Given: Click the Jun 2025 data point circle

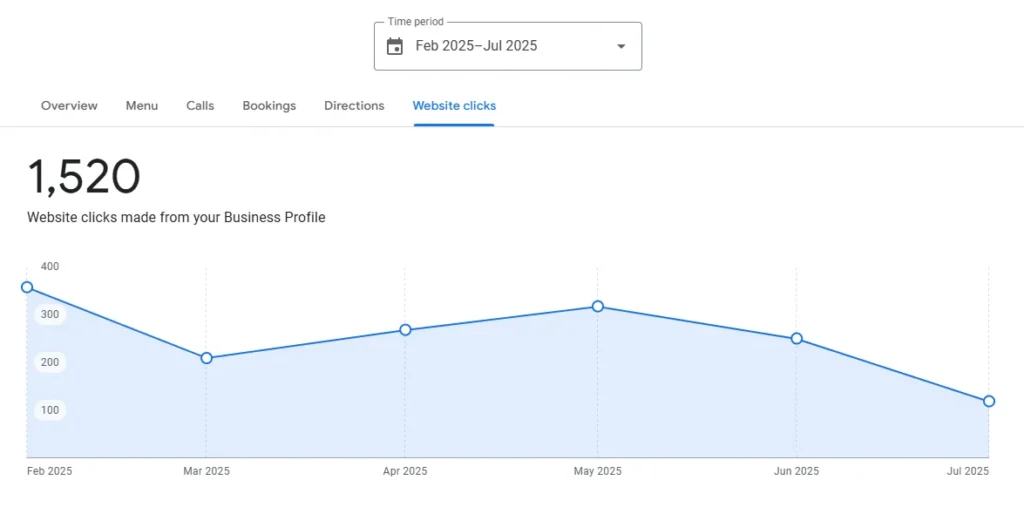Looking at the screenshot, I should click(796, 339).
